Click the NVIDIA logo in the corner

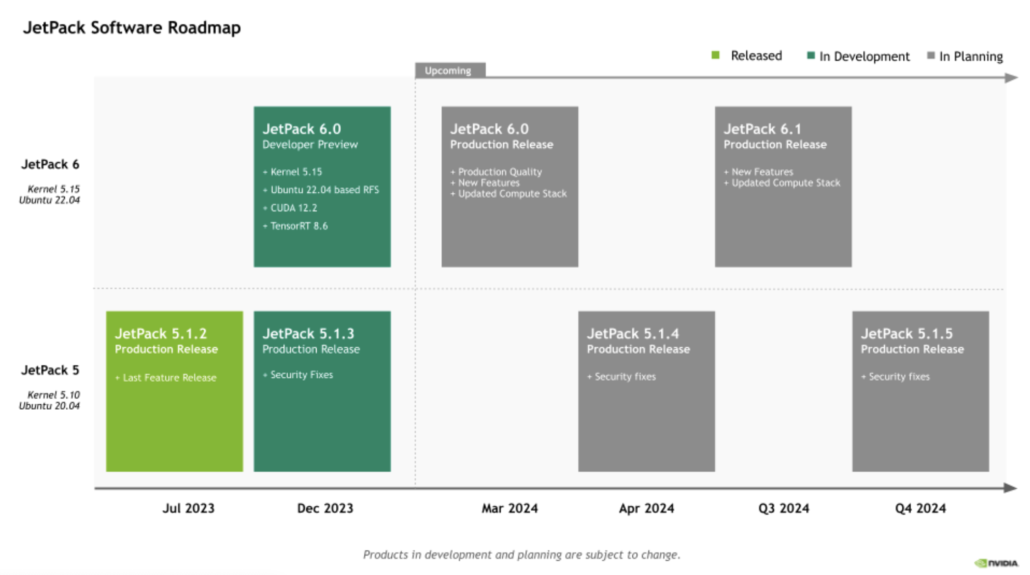(996, 562)
